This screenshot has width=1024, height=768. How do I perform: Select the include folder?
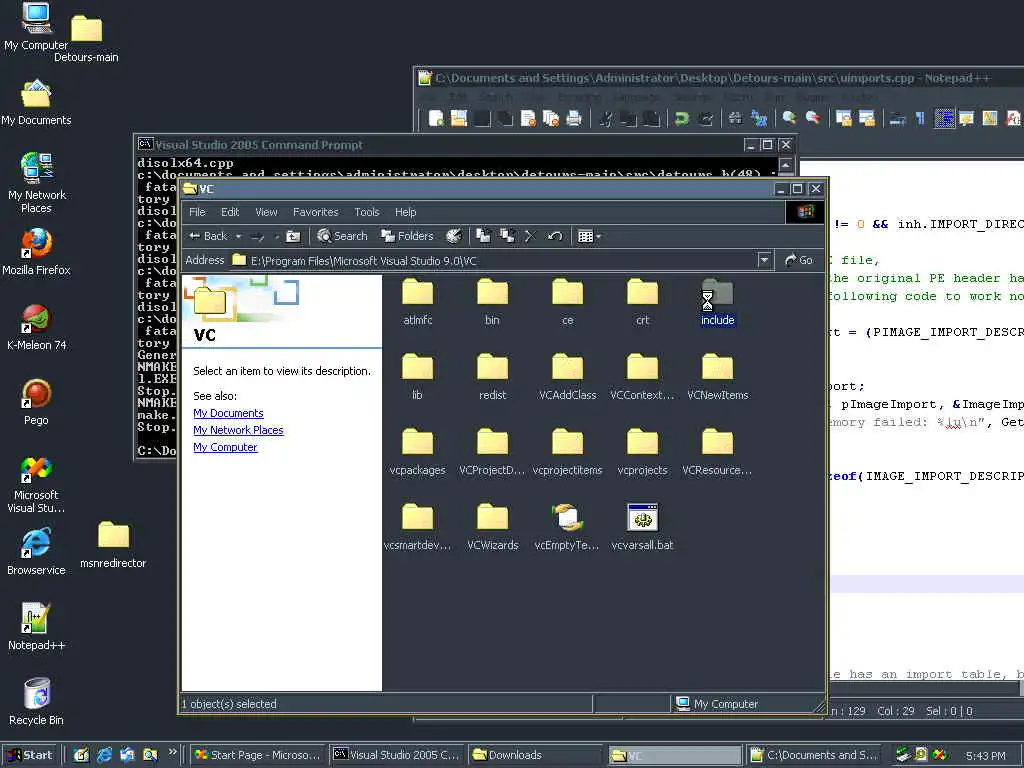(x=718, y=301)
